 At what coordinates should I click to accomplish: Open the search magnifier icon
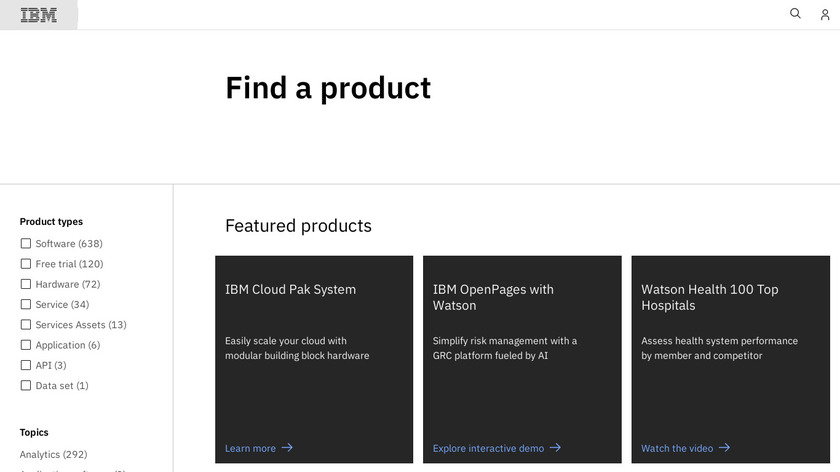coord(795,14)
